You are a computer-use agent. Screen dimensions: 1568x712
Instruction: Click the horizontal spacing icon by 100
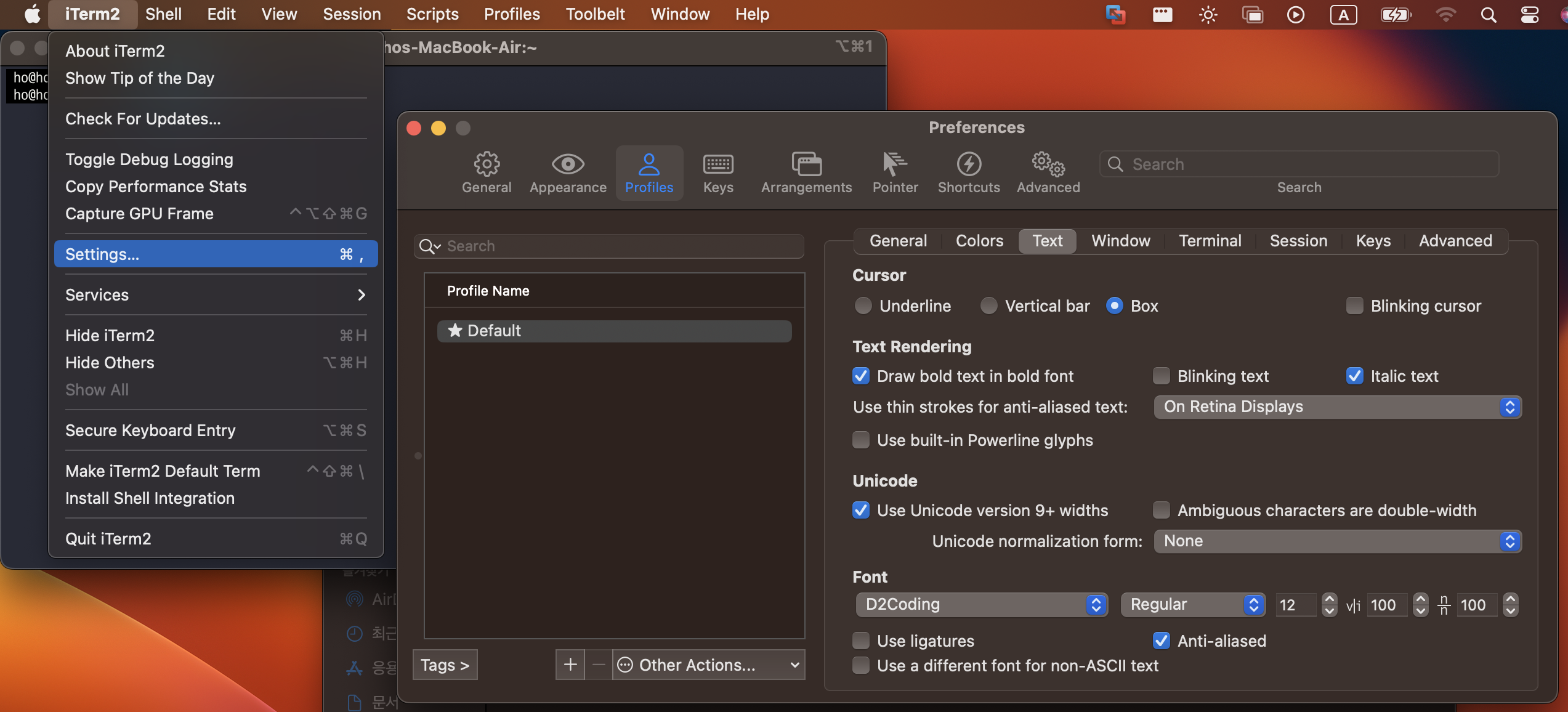[x=1352, y=605]
